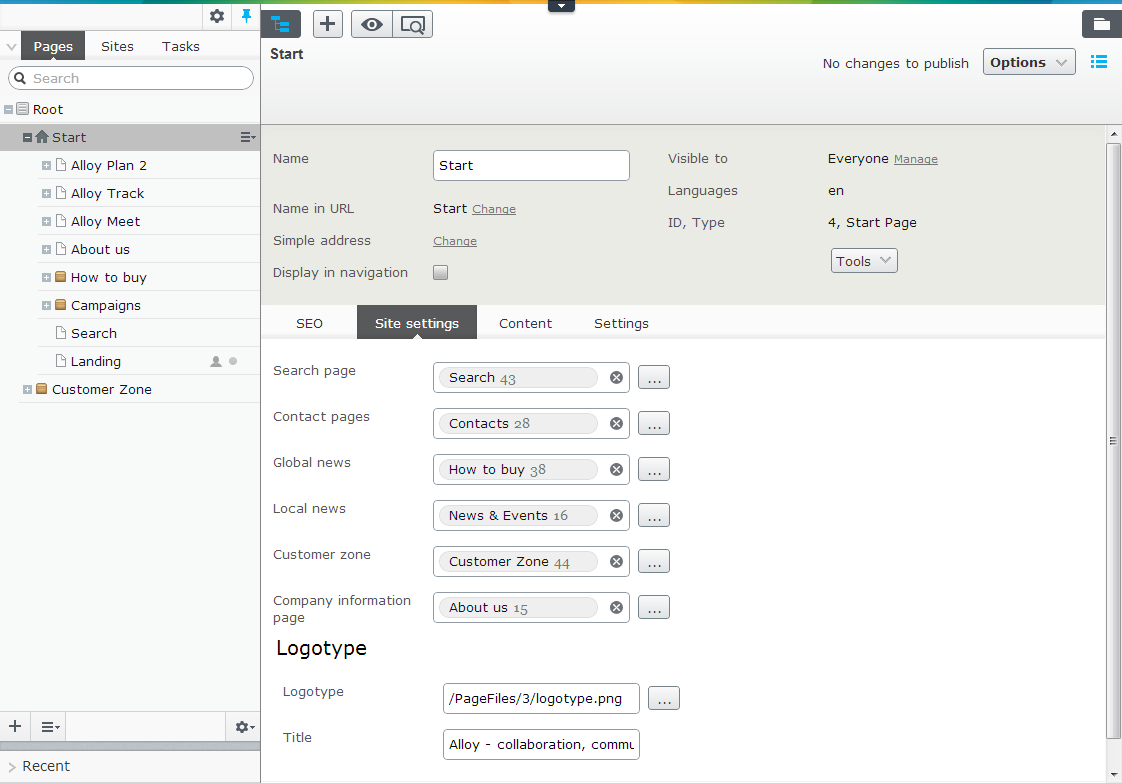The image size is (1122, 783).
Task: Switch to the Sites tab
Action: [117, 46]
